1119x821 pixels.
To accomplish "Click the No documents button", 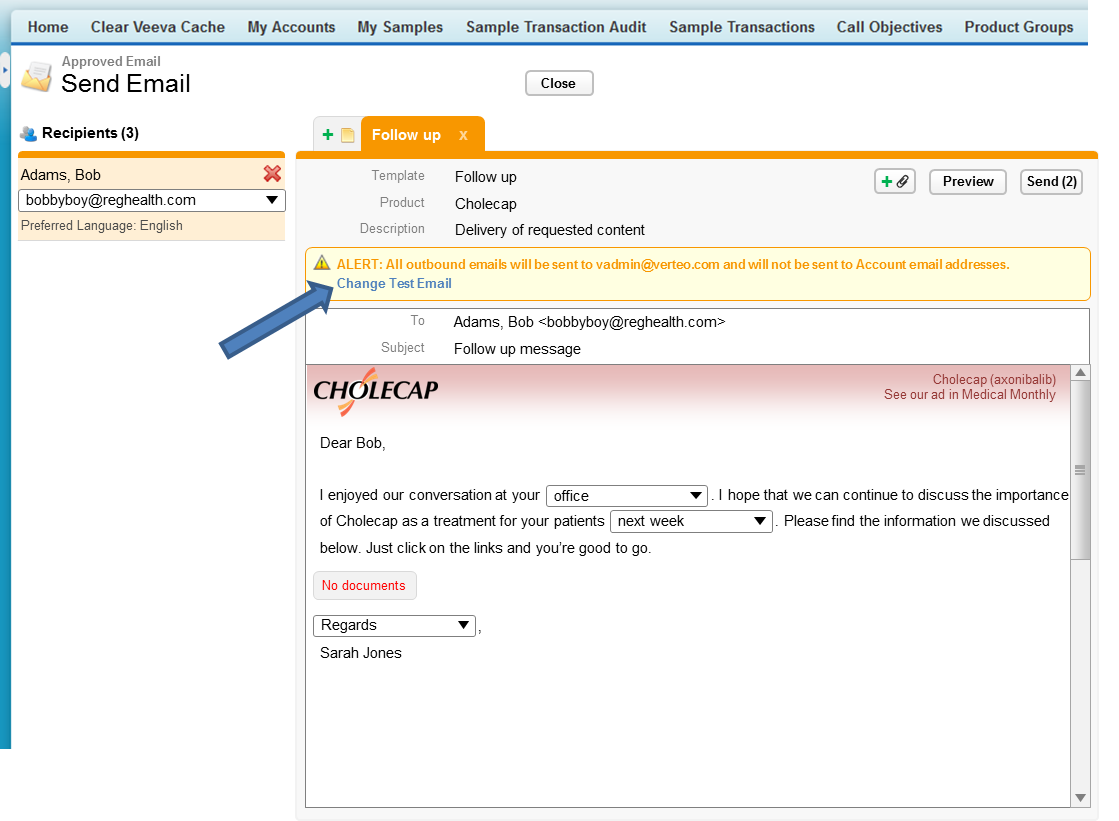I will coord(364,586).
